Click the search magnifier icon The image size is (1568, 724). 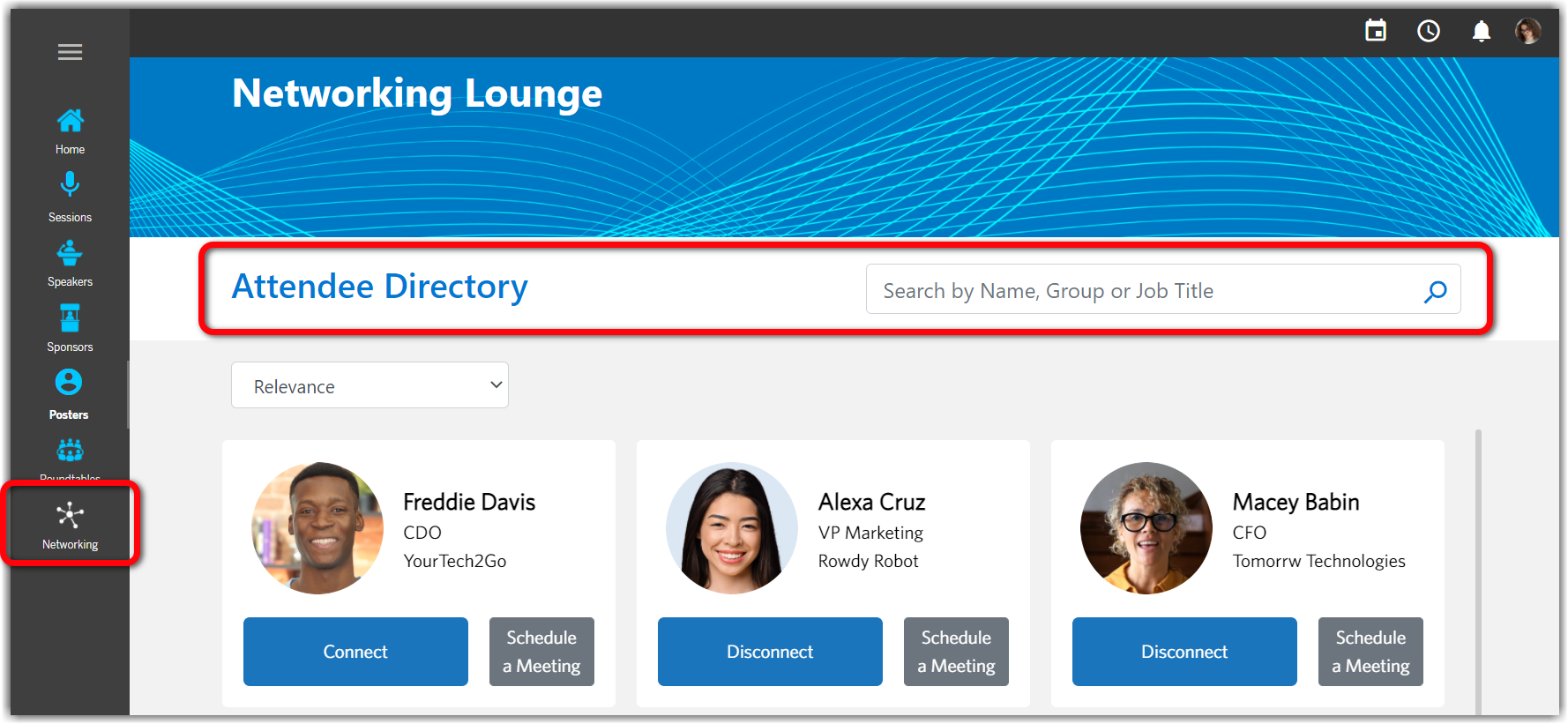tap(1435, 291)
